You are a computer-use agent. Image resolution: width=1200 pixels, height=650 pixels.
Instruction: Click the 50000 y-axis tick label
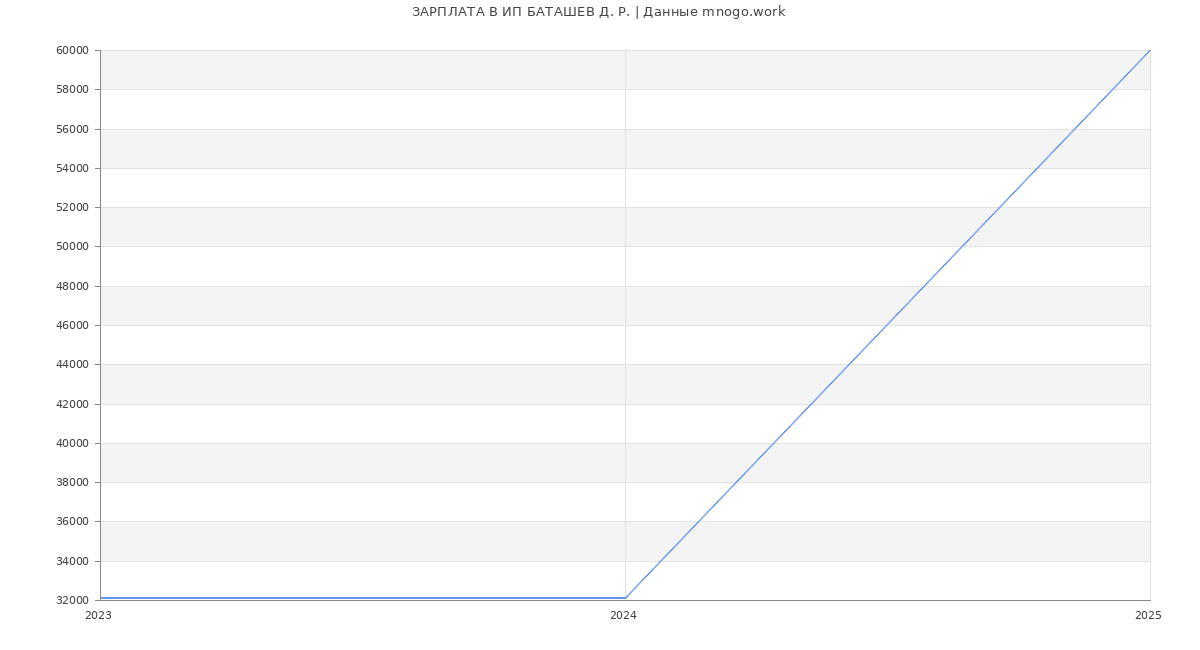pos(73,247)
